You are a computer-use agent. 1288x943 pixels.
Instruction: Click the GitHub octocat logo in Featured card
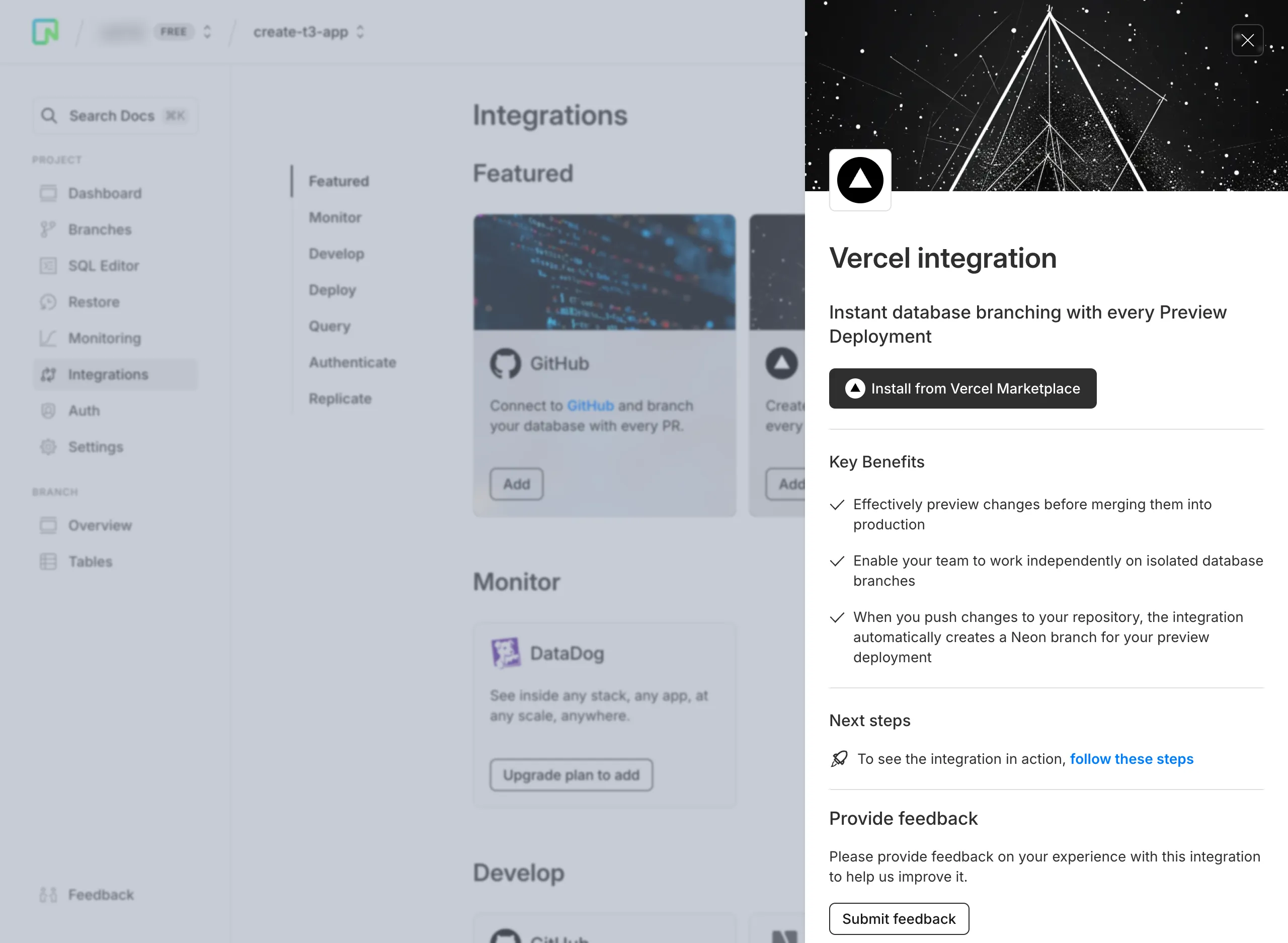click(x=505, y=363)
